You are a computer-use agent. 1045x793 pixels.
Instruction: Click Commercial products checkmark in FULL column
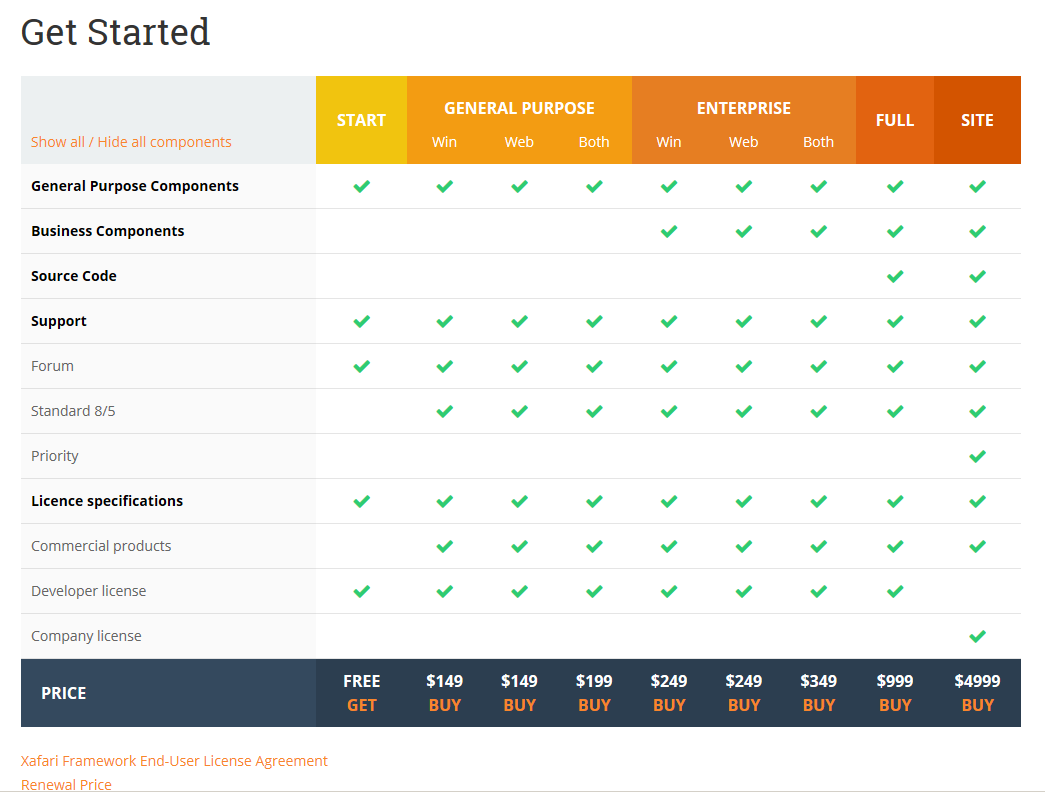tap(895, 546)
